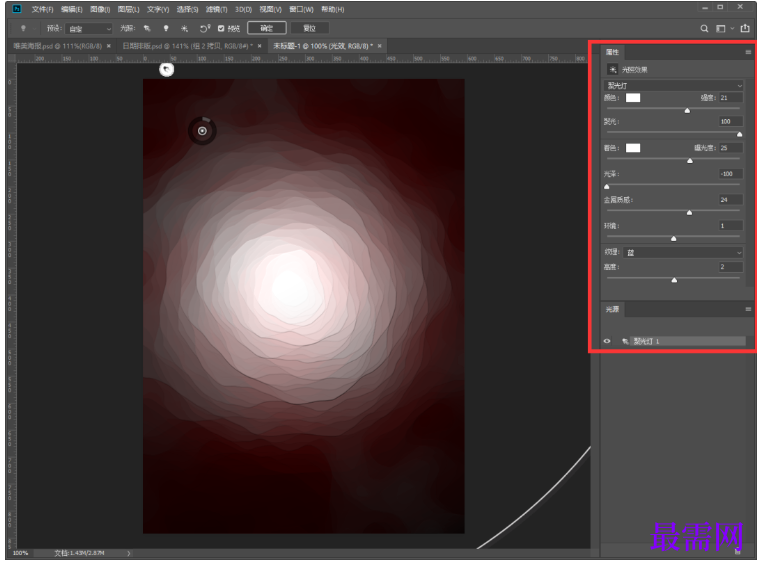The image size is (762, 568).
Task: Toggle the 预览 preview checkbox
Action: pos(221,29)
